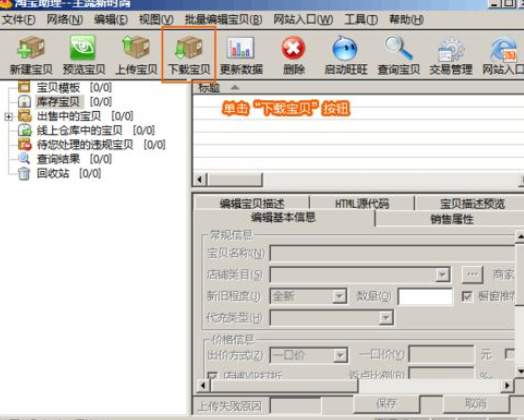Open the 出价方式 dropdown
Image resolution: width=524 pixels, height=420 pixels.
click(340, 356)
